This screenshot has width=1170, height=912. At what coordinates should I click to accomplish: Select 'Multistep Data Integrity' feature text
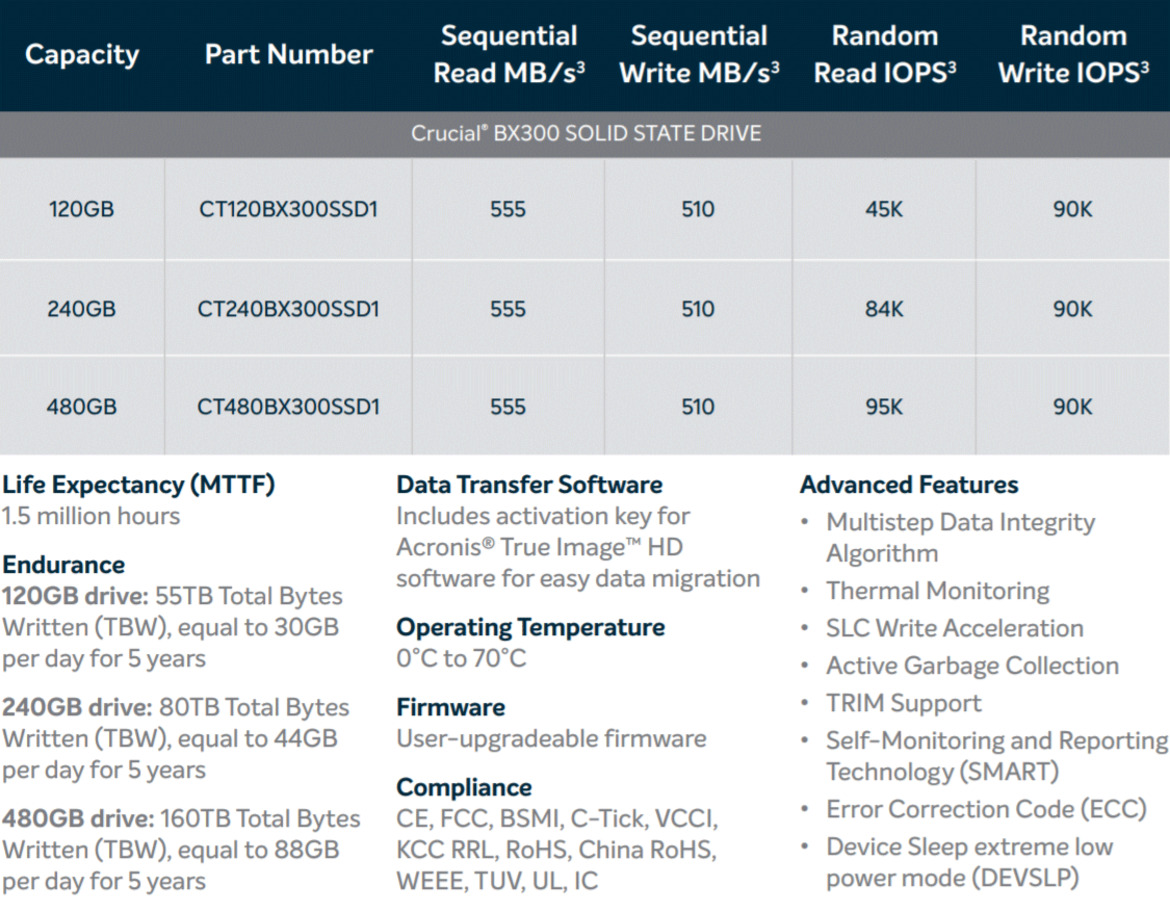pos(961,522)
